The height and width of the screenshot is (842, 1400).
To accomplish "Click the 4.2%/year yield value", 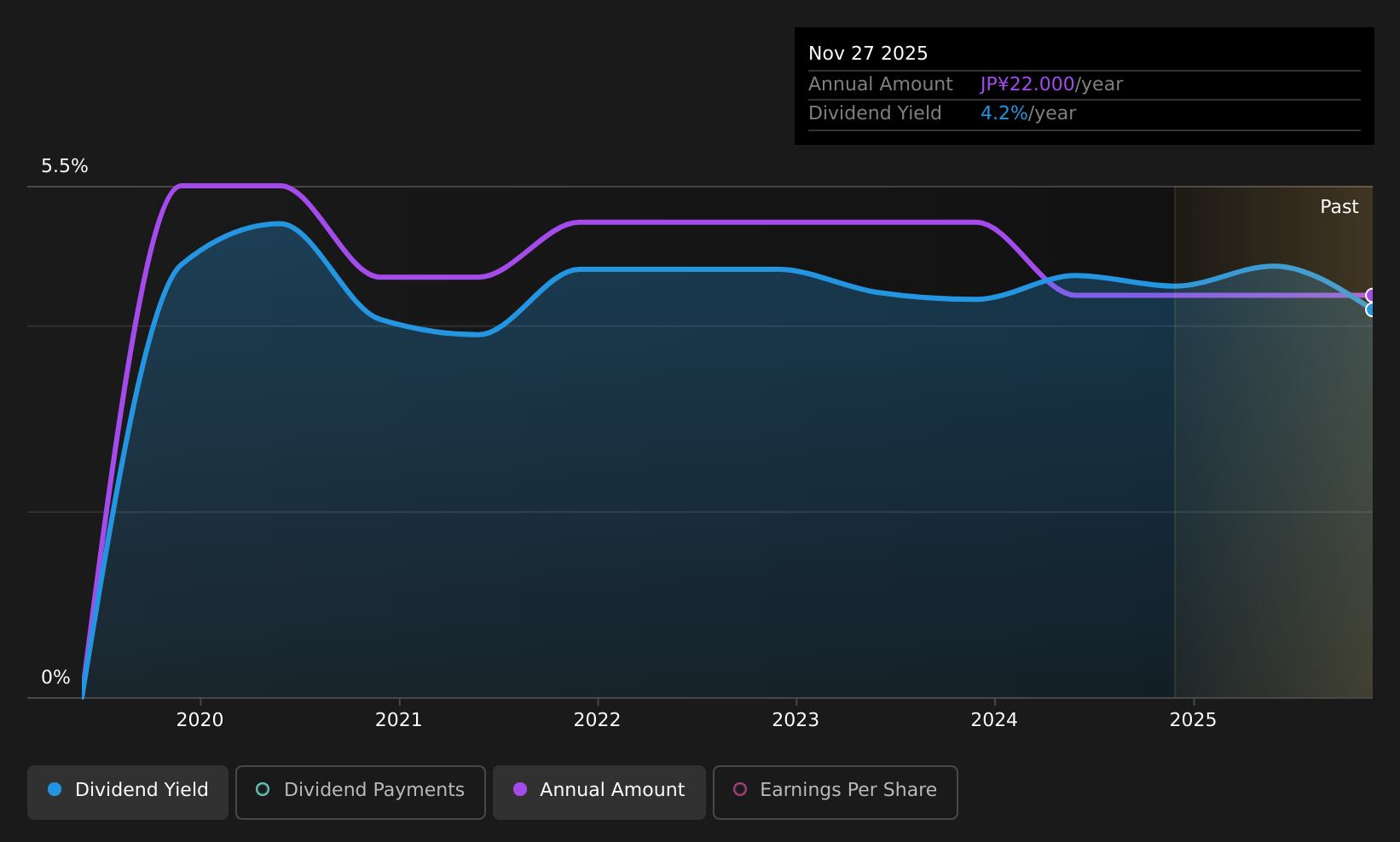I will [x=1028, y=113].
